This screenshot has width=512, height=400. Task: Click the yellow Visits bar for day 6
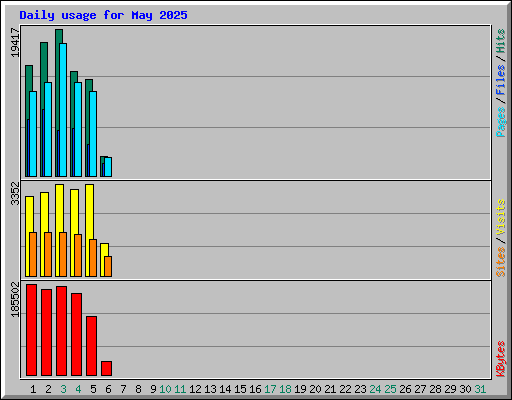coord(104,250)
